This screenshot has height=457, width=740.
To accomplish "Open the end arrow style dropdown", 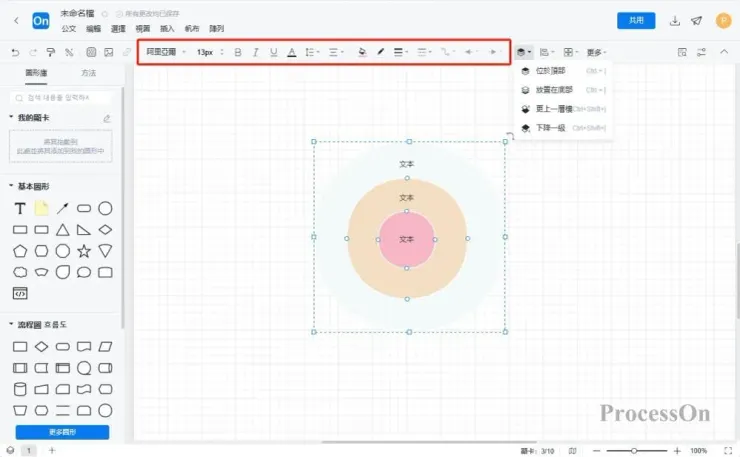I will click(x=494, y=52).
